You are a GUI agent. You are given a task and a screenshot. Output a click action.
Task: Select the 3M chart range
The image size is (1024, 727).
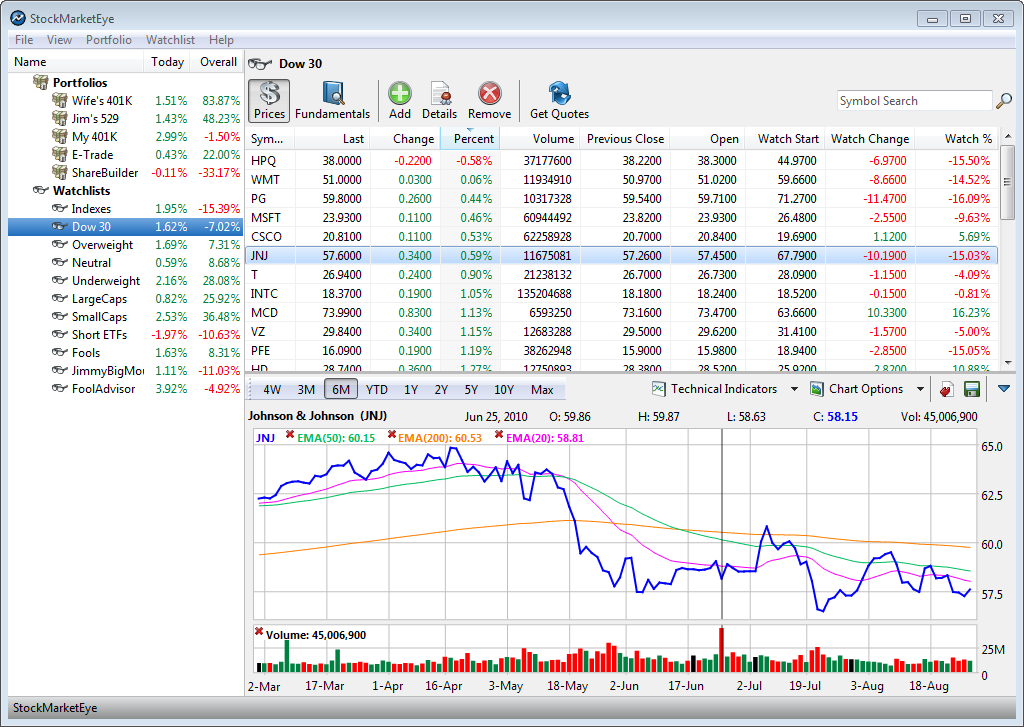click(x=306, y=390)
